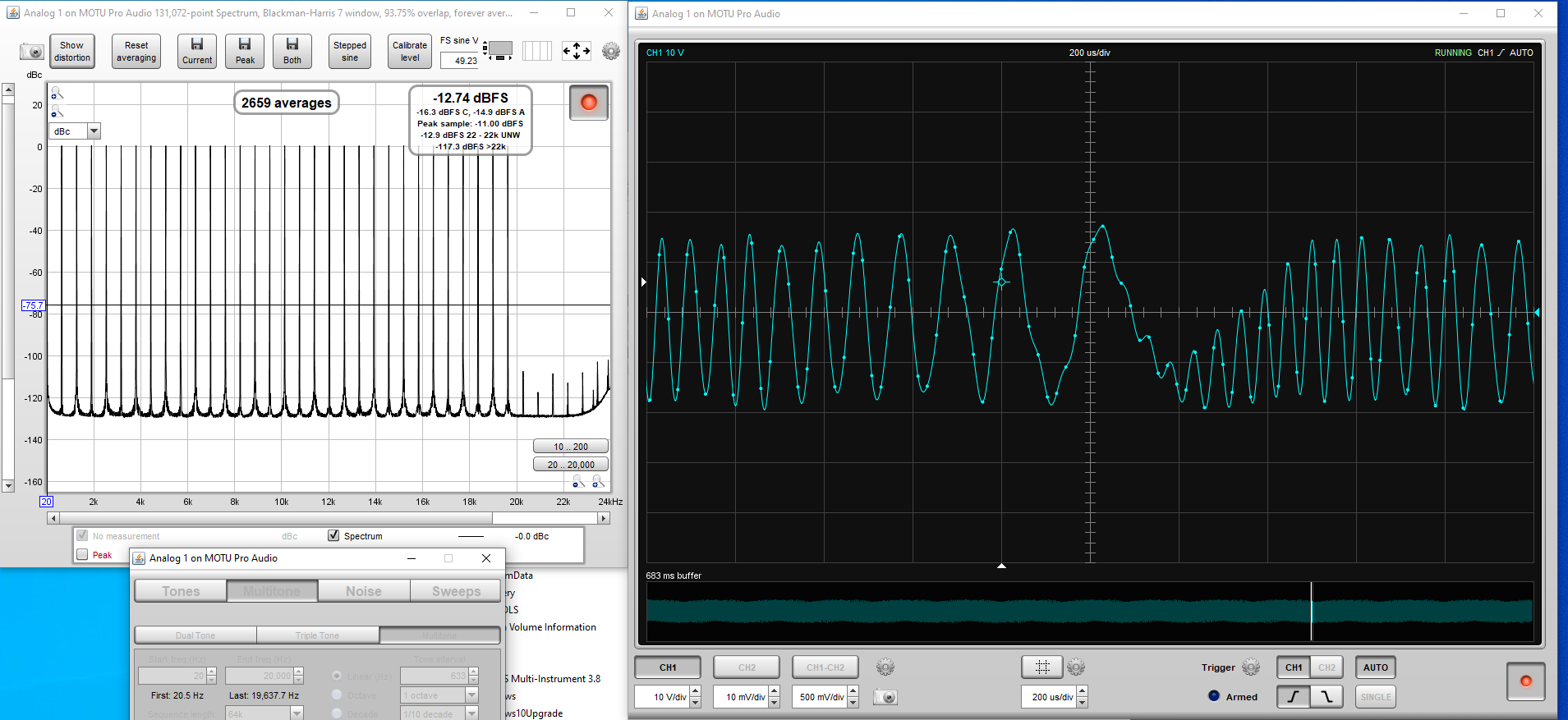
Task: Decrease CH2 10 mV/div stepper
Action: click(775, 702)
